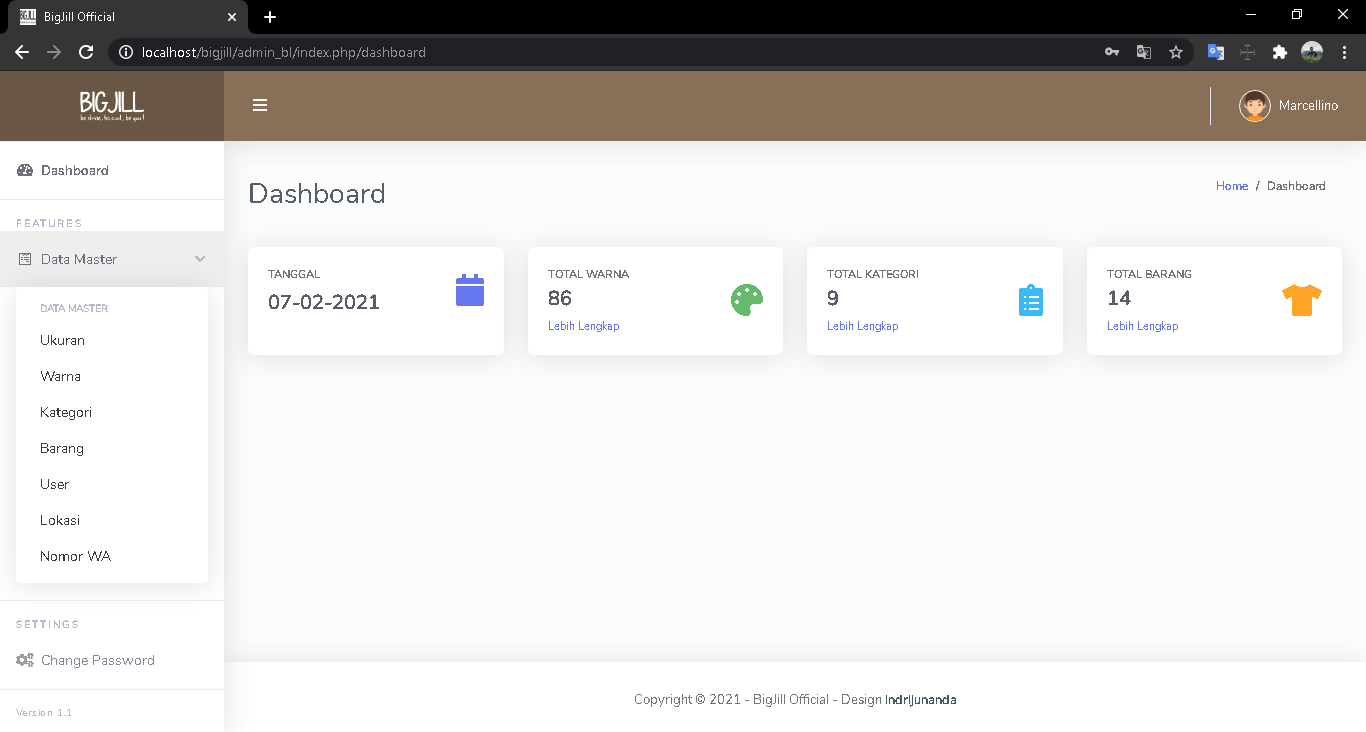Click the t-shirt icon on Total Barang card
This screenshot has width=1366, height=732.
(x=1301, y=300)
